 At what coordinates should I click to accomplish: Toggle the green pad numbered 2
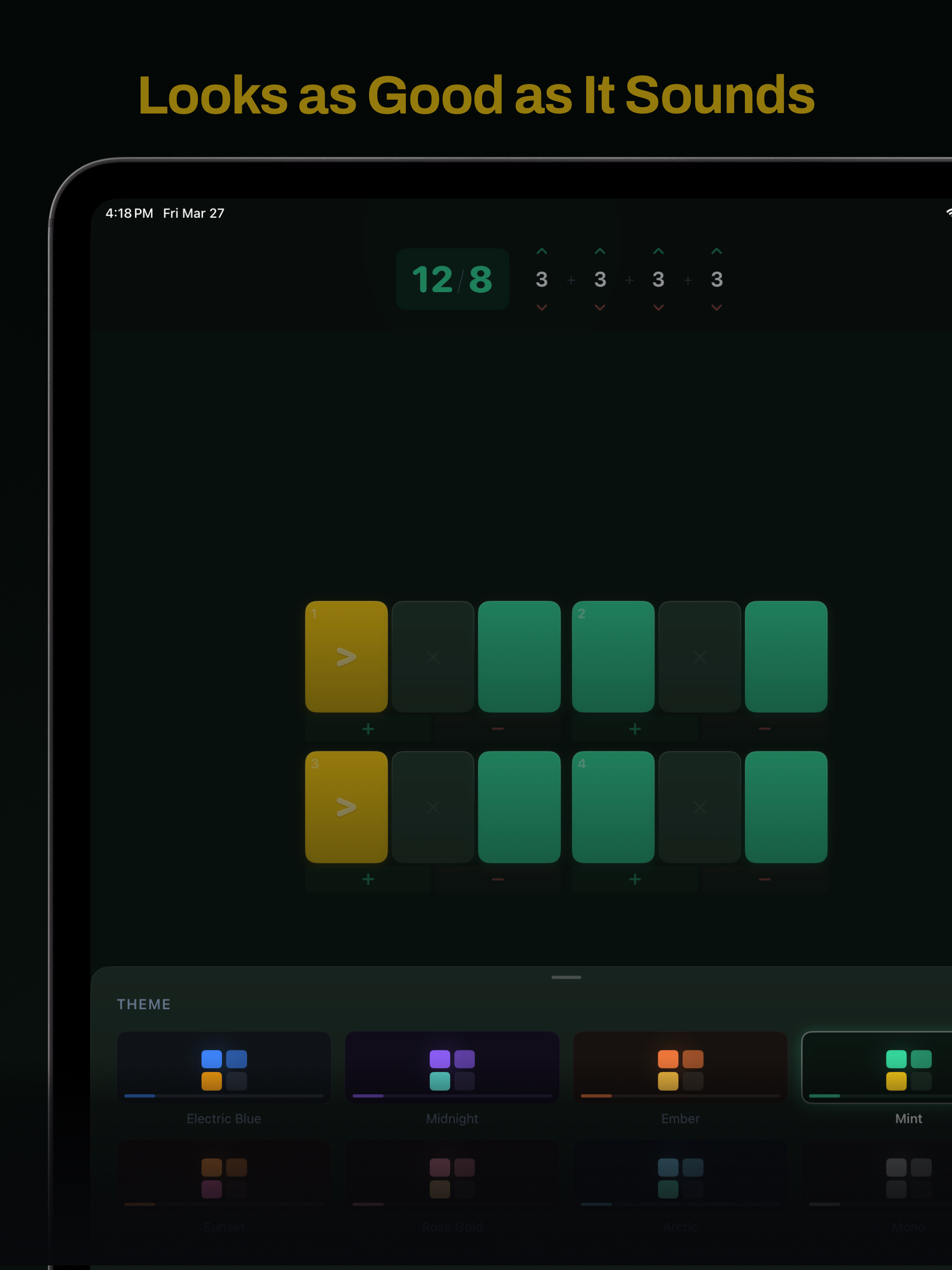[613, 656]
